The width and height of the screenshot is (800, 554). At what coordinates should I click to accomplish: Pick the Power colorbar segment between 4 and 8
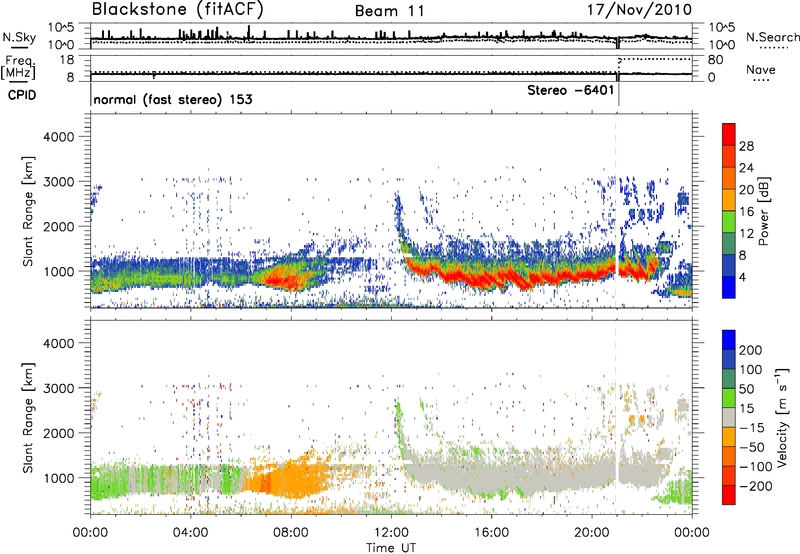(x=729, y=266)
